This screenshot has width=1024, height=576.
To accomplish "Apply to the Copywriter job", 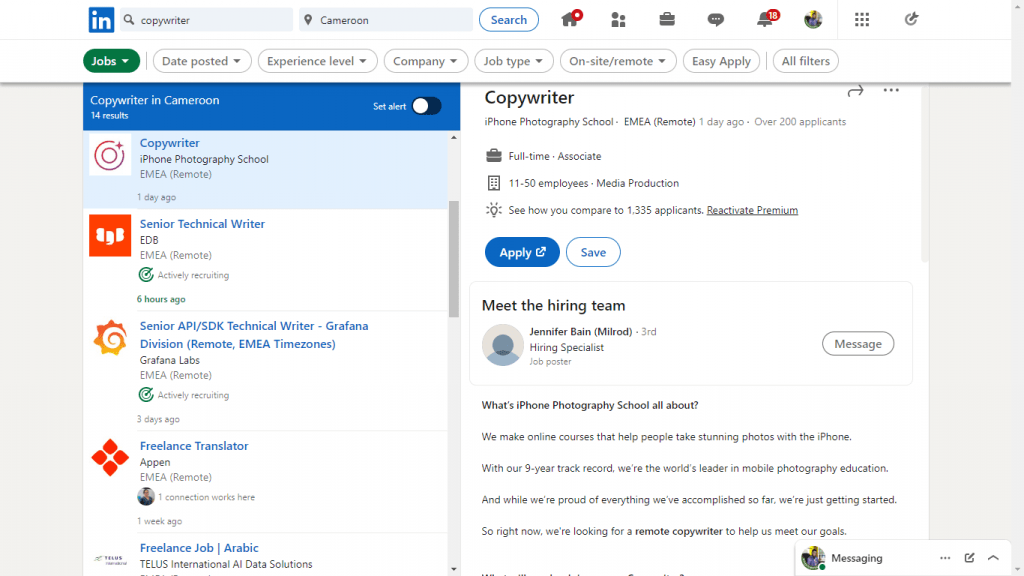I will (522, 252).
